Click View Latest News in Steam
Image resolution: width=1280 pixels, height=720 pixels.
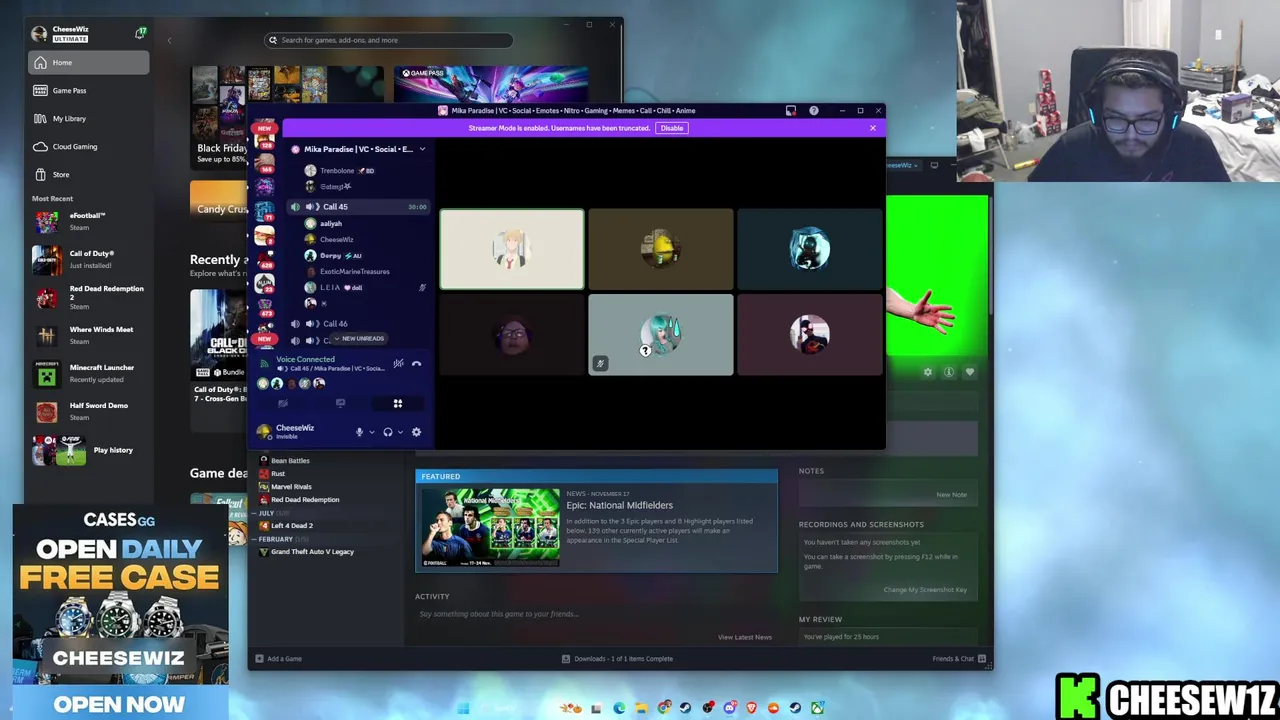[x=745, y=637]
